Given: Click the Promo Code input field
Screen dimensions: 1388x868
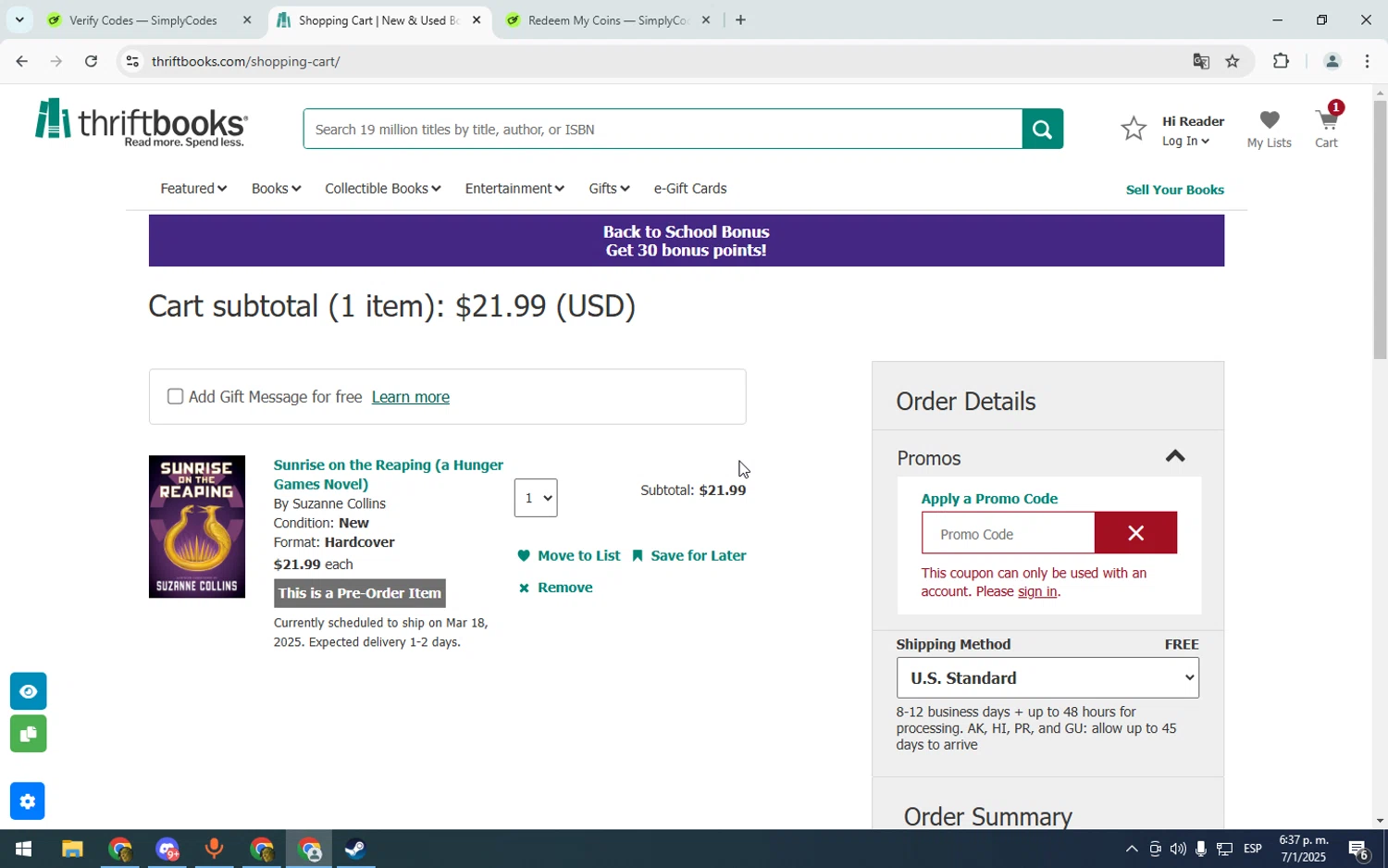Looking at the screenshot, I should coord(1008,534).
